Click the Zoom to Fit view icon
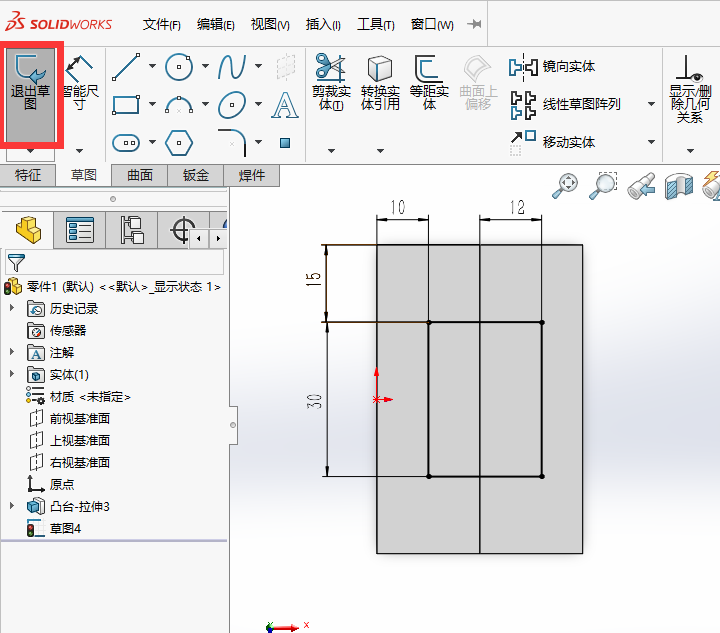The height and width of the screenshot is (633, 720). pyautogui.click(x=565, y=185)
